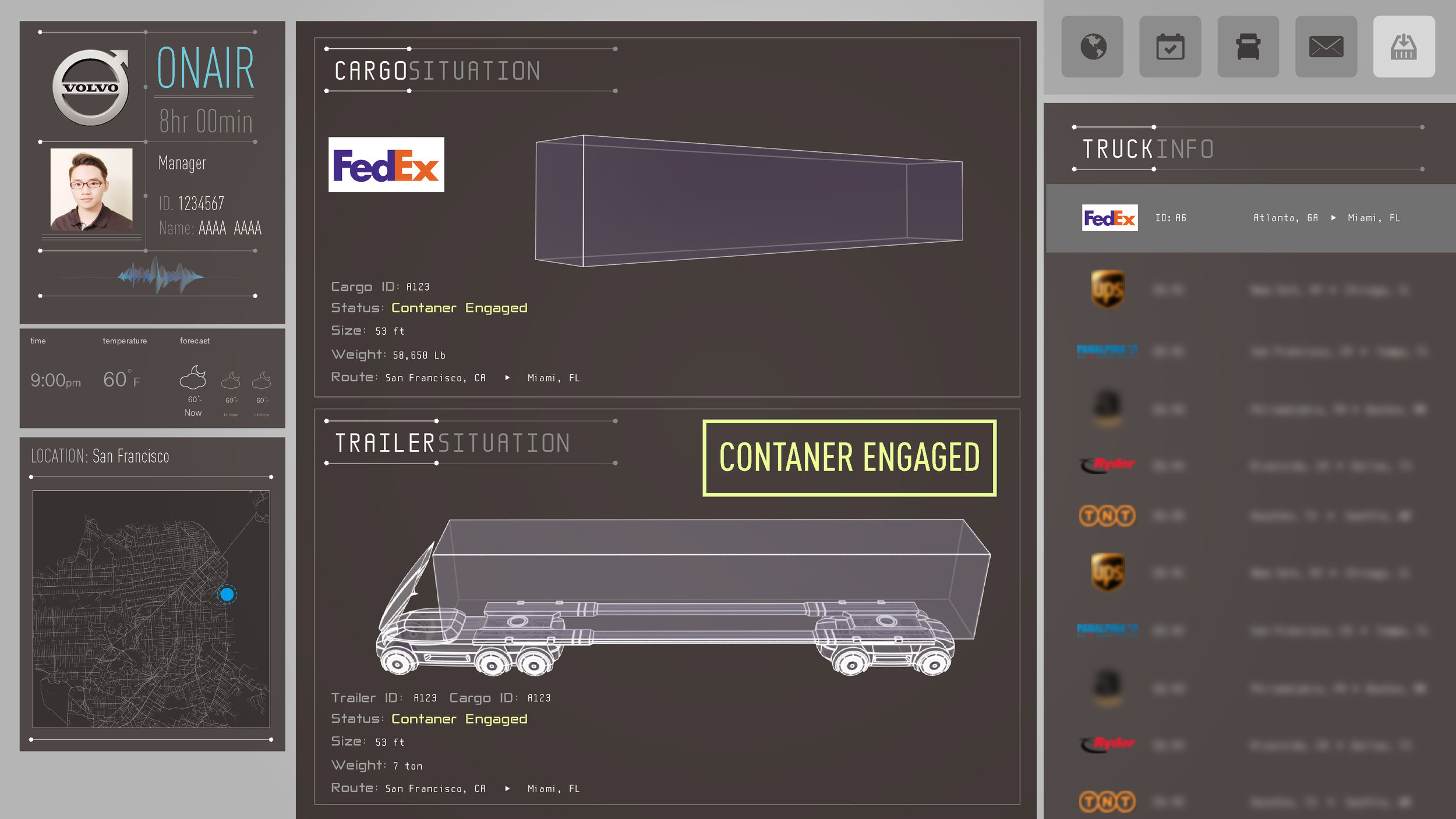The height and width of the screenshot is (819, 1456).
Task: Click the voice waveform audio indicator
Action: click(160, 275)
